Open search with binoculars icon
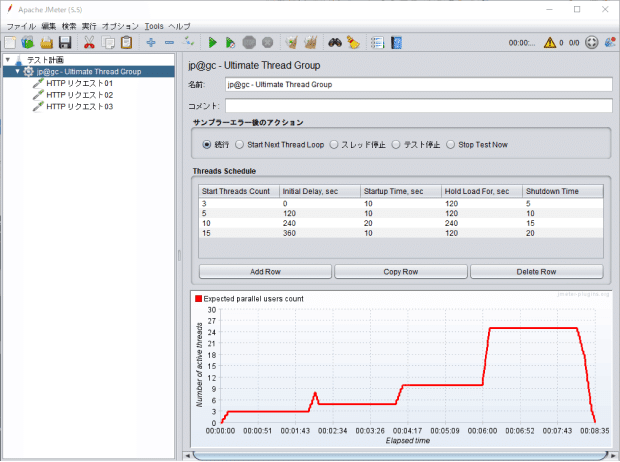 point(335,42)
